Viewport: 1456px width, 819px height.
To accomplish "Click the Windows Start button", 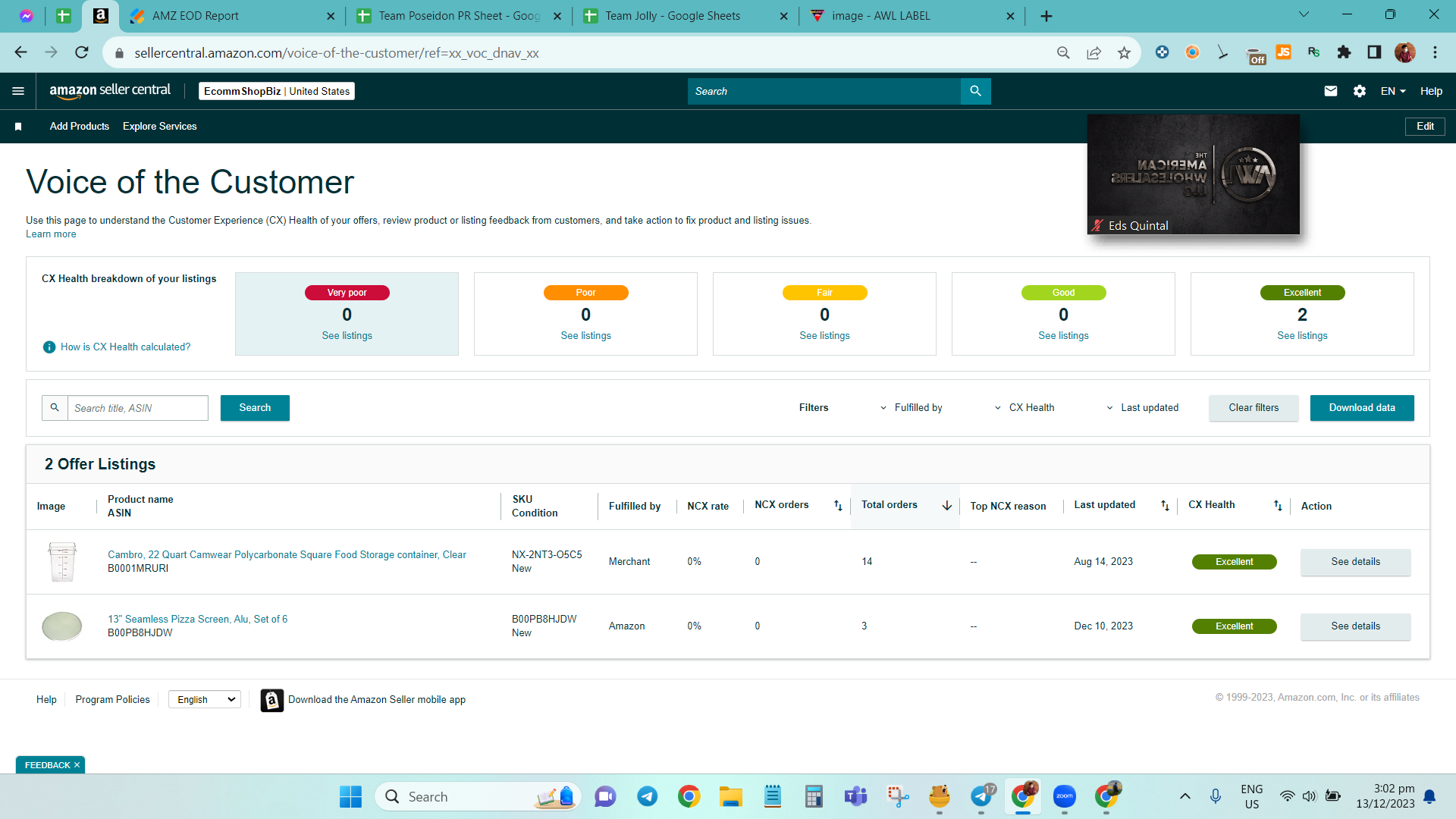I will [350, 797].
